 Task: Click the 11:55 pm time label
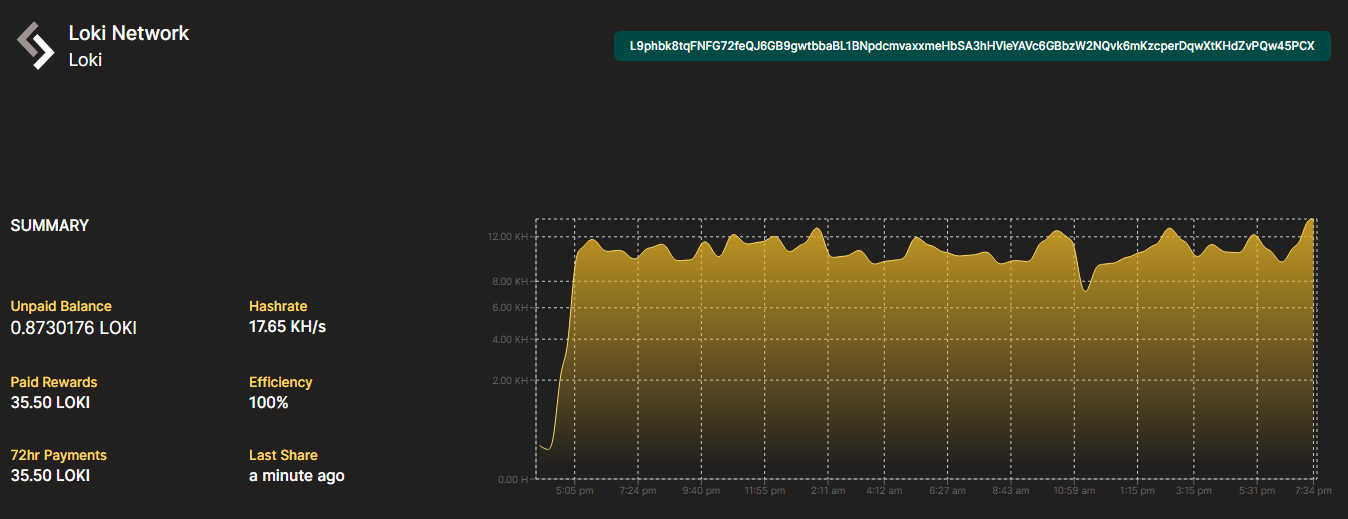[763, 491]
